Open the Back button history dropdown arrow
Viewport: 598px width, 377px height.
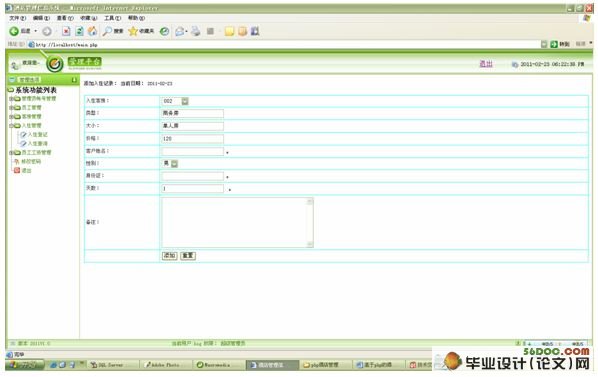(36, 31)
